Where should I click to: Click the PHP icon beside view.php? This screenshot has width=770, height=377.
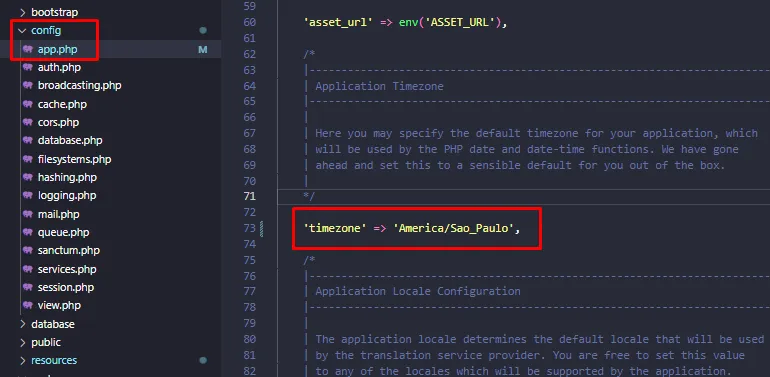tap(28, 305)
